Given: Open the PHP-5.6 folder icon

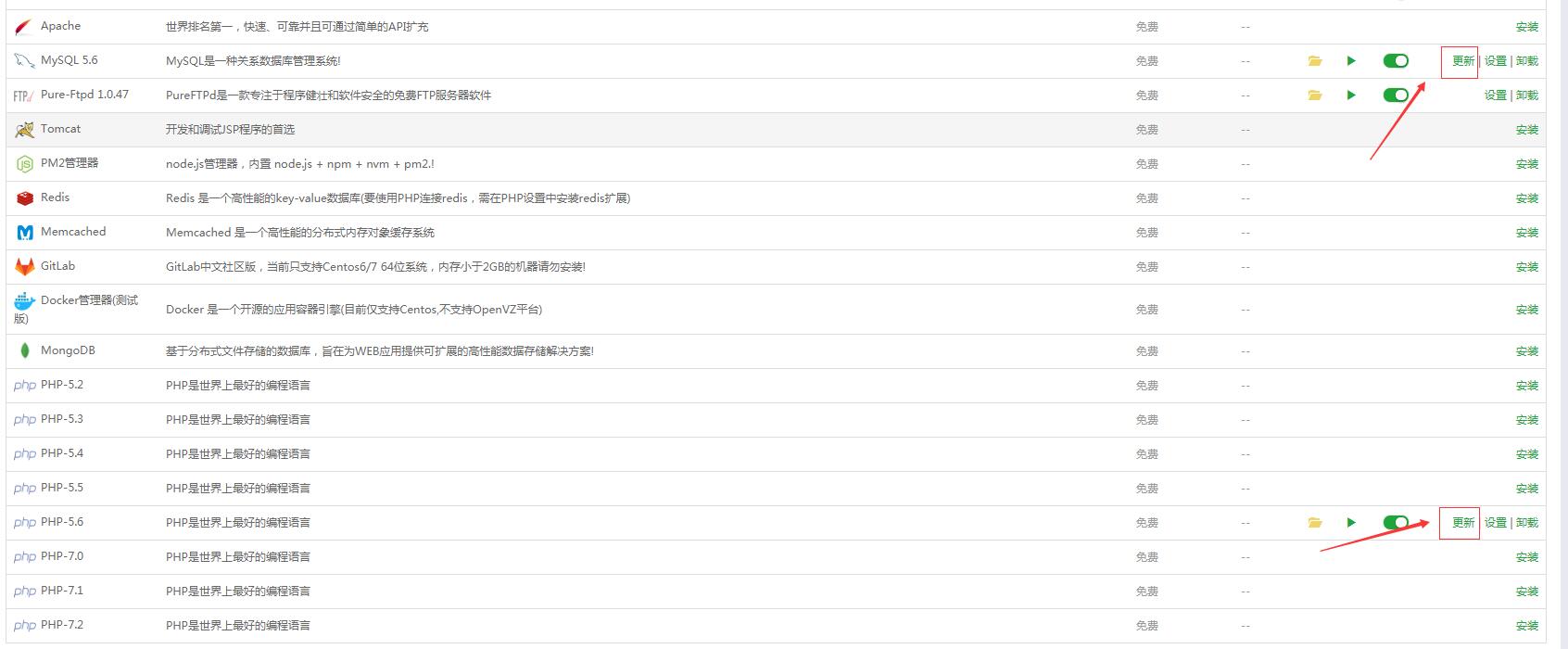Looking at the screenshot, I should [x=1314, y=523].
